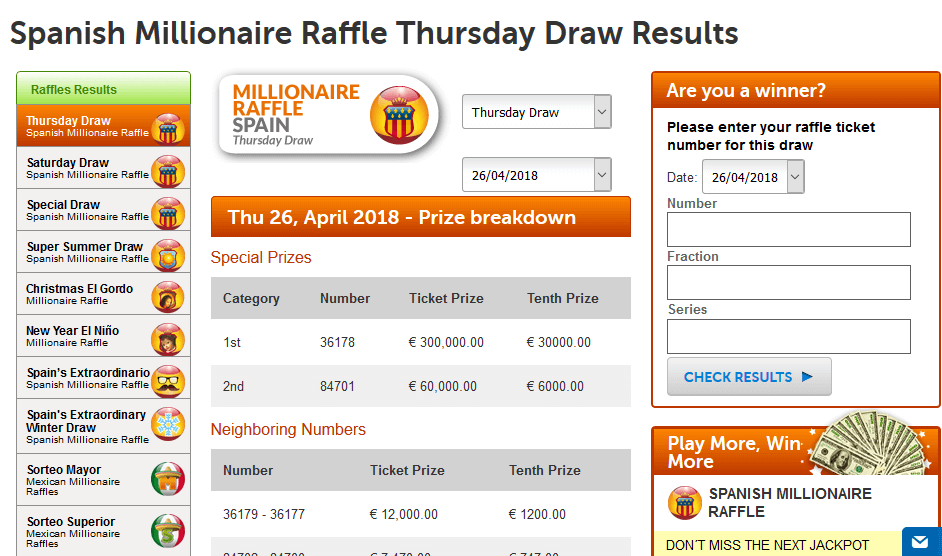Image resolution: width=942 pixels, height=556 pixels.
Task: Click the ticket Number input field
Action: click(x=789, y=229)
